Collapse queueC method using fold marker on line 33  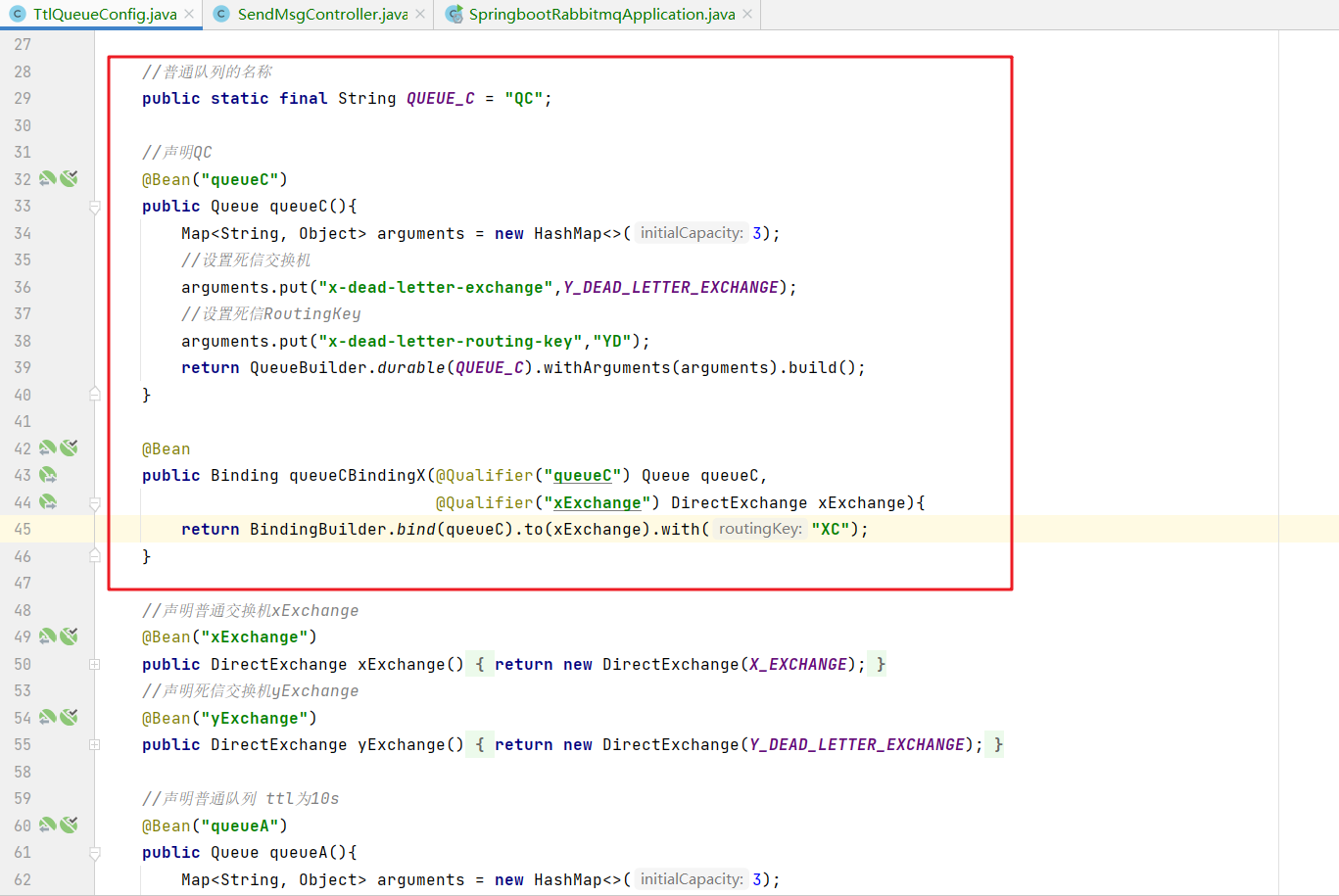click(95, 207)
